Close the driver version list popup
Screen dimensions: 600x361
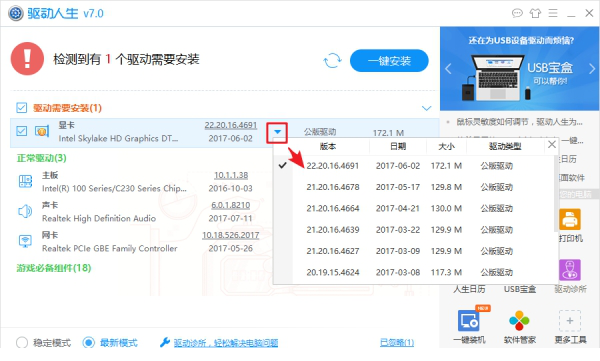point(552,145)
